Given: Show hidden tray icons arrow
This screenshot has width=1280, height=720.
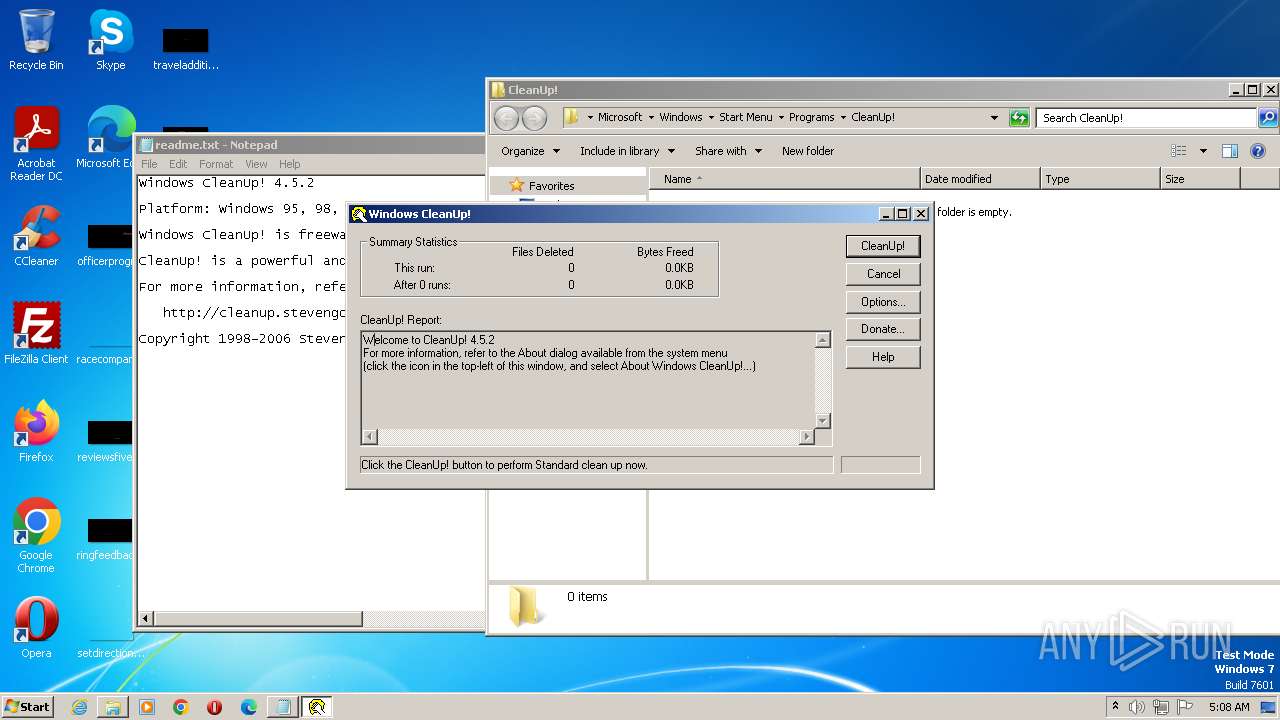Looking at the screenshot, I should 1116,707.
